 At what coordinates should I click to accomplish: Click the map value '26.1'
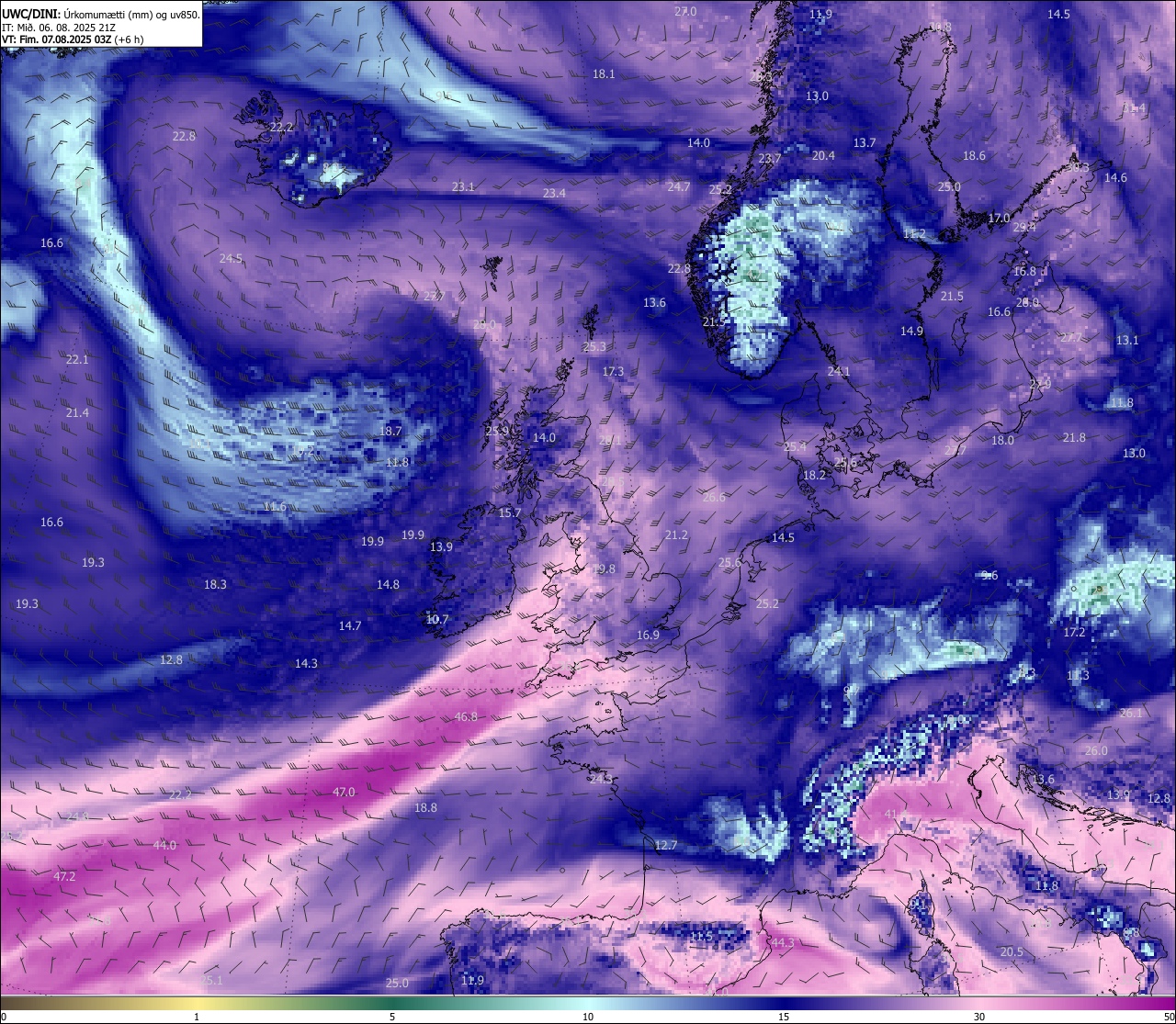(x=1131, y=714)
